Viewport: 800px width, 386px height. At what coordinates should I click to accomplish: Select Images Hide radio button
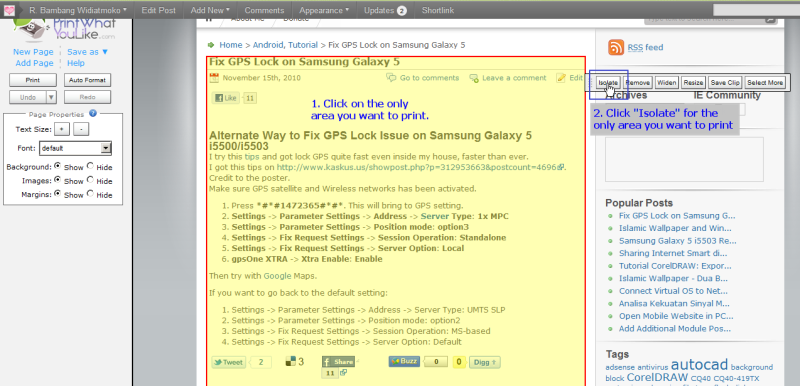tap(90, 180)
